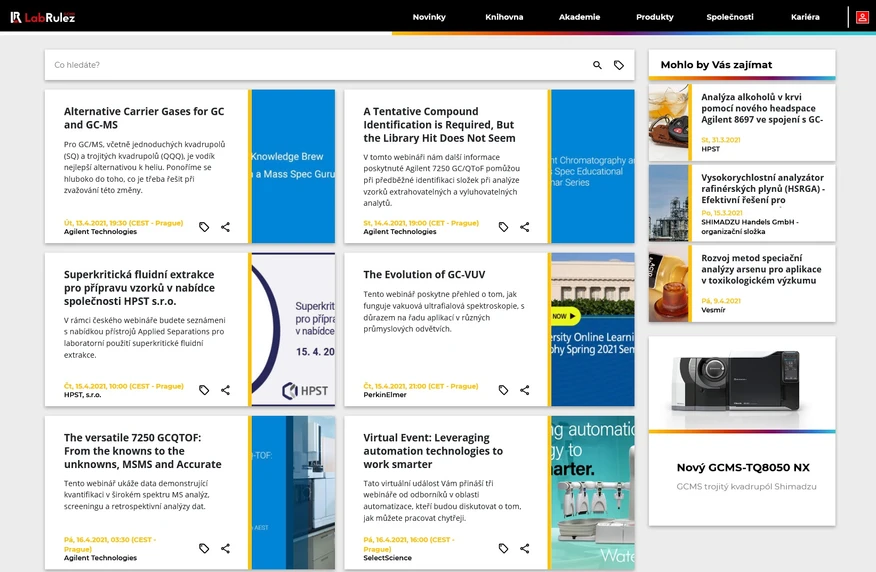Click the search magnifier icon

[597, 65]
